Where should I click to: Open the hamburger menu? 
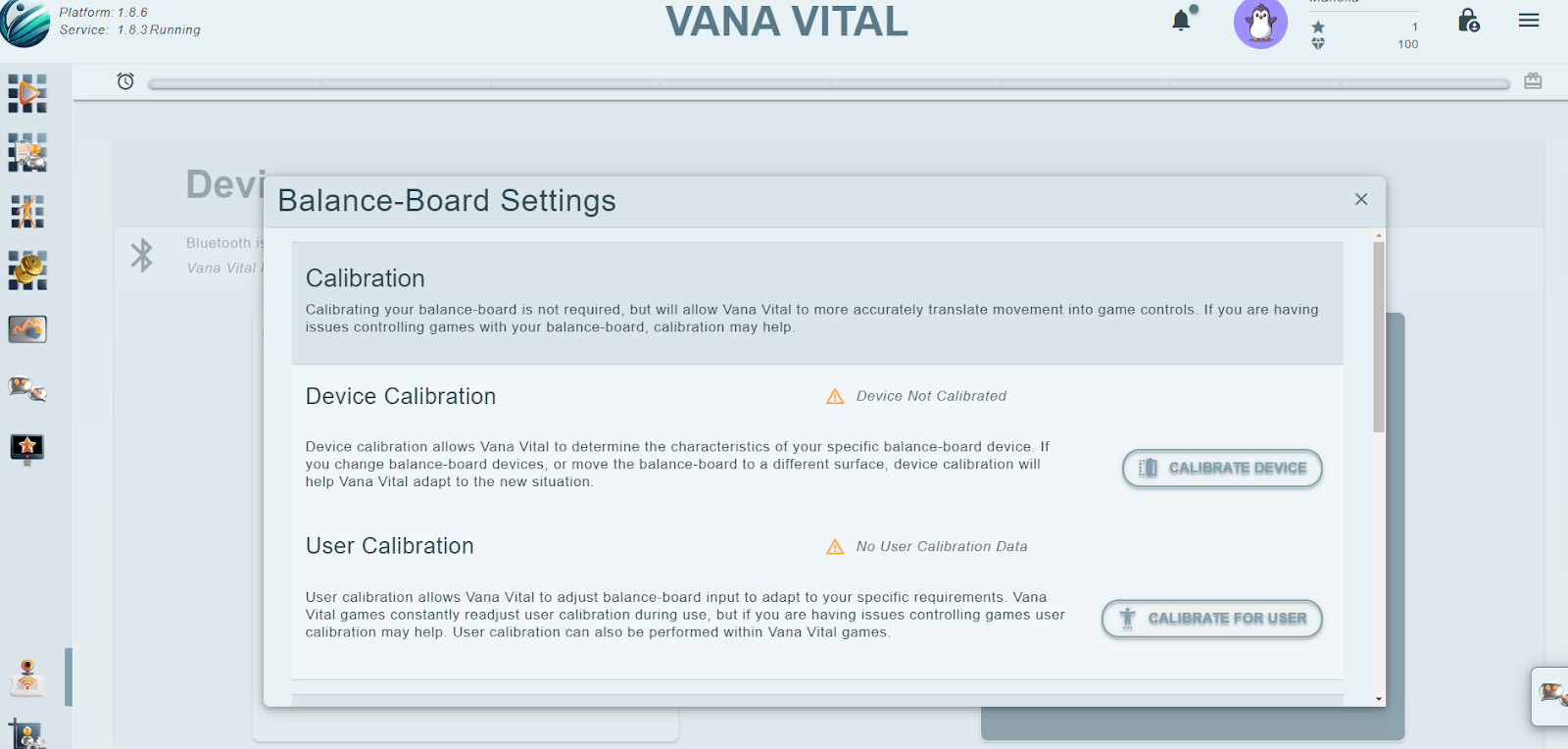pyautogui.click(x=1529, y=21)
